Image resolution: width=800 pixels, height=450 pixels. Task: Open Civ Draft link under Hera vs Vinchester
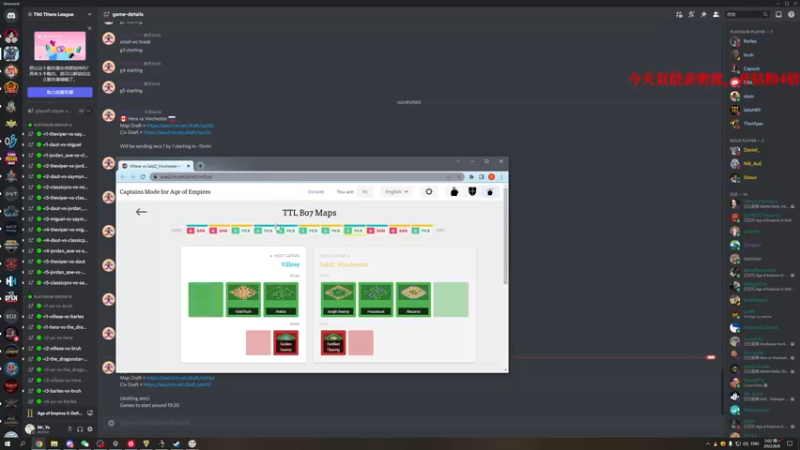click(177, 132)
